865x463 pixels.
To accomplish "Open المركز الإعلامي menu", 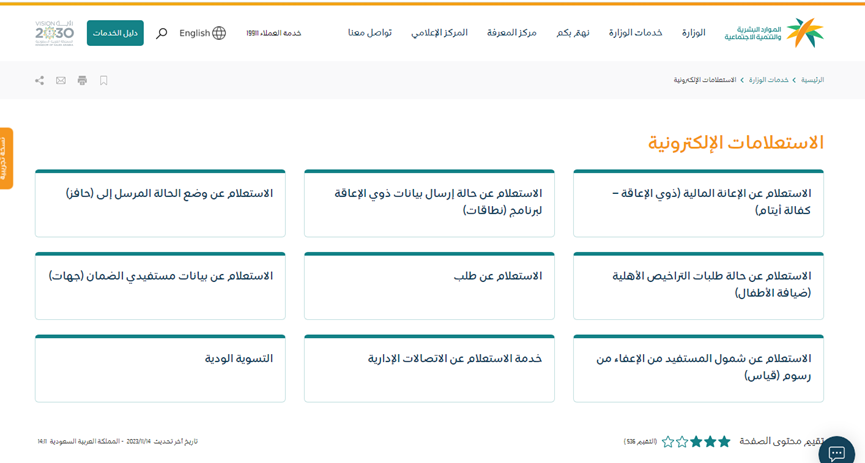I will coord(439,33).
